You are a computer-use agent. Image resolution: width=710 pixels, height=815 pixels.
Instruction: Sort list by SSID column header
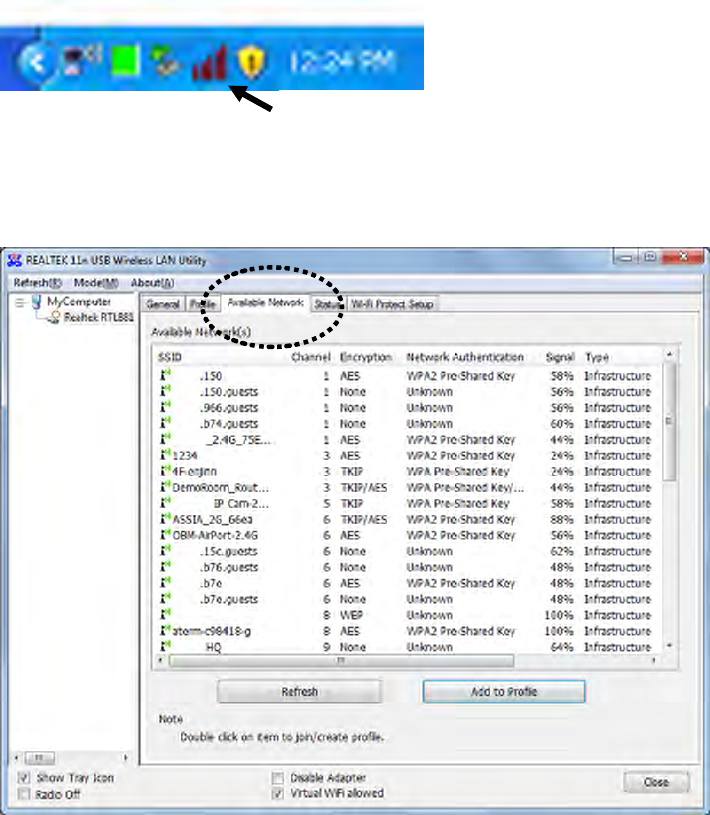pos(170,357)
